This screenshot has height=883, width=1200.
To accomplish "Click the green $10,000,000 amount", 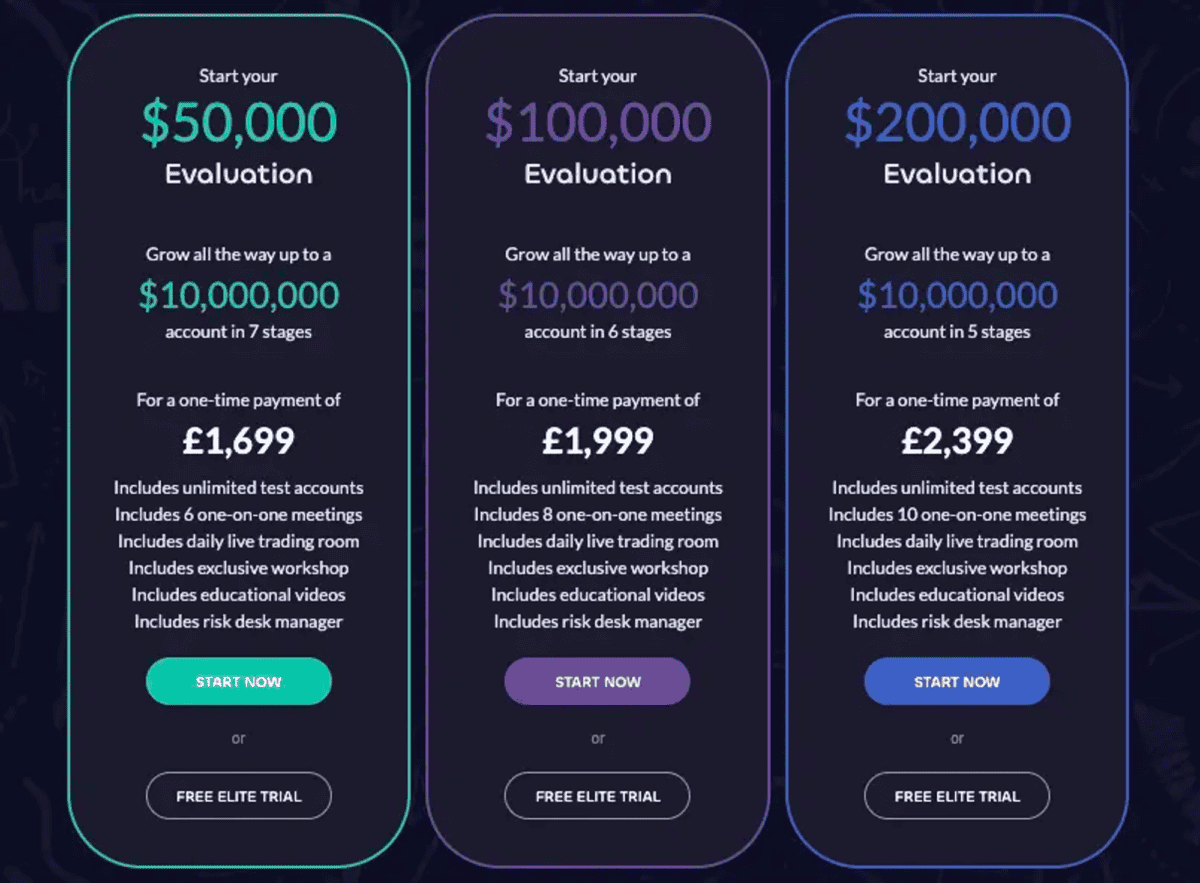I will tap(238, 295).
